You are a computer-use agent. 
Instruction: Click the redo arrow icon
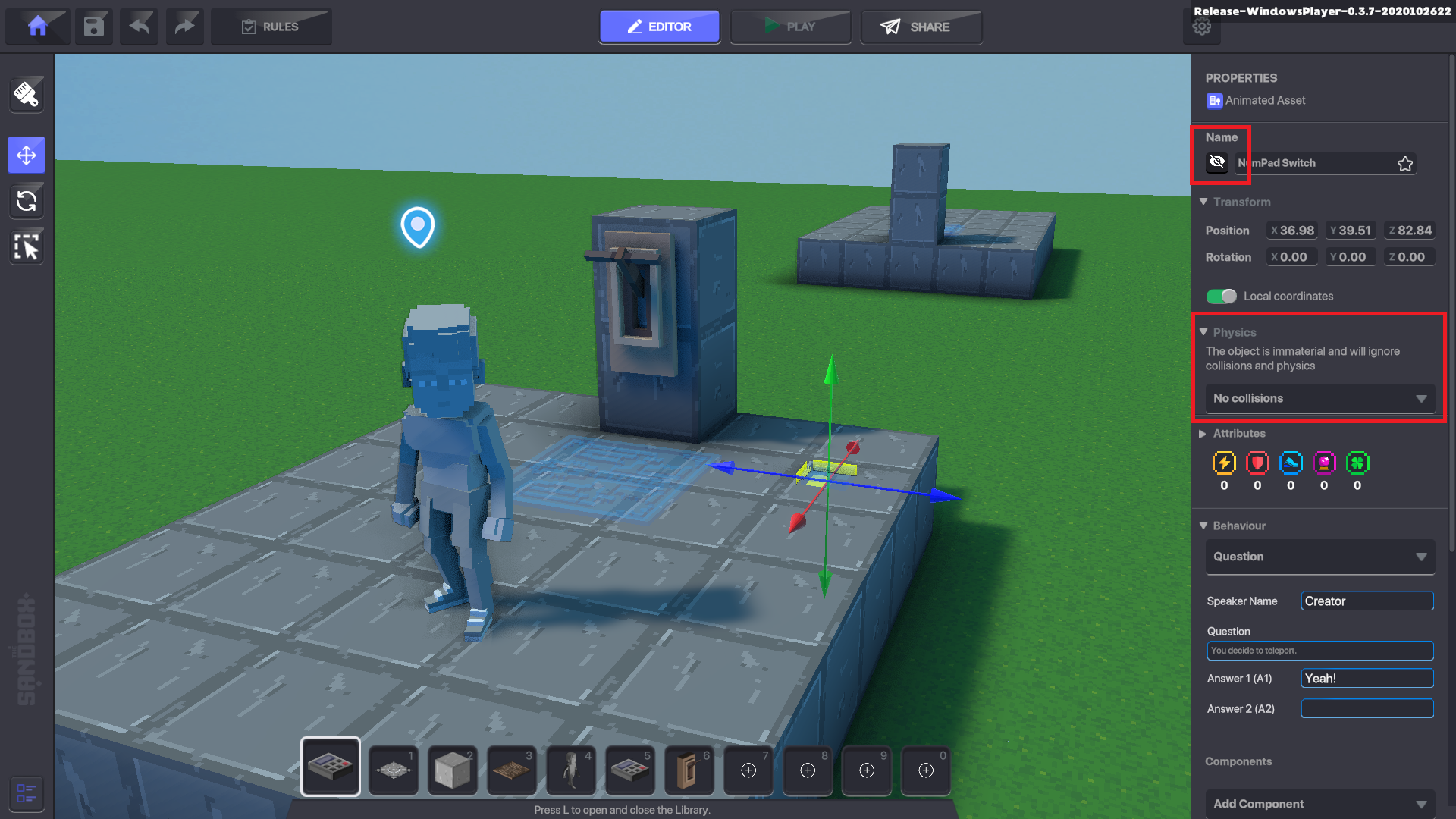[x=184, y=27]
